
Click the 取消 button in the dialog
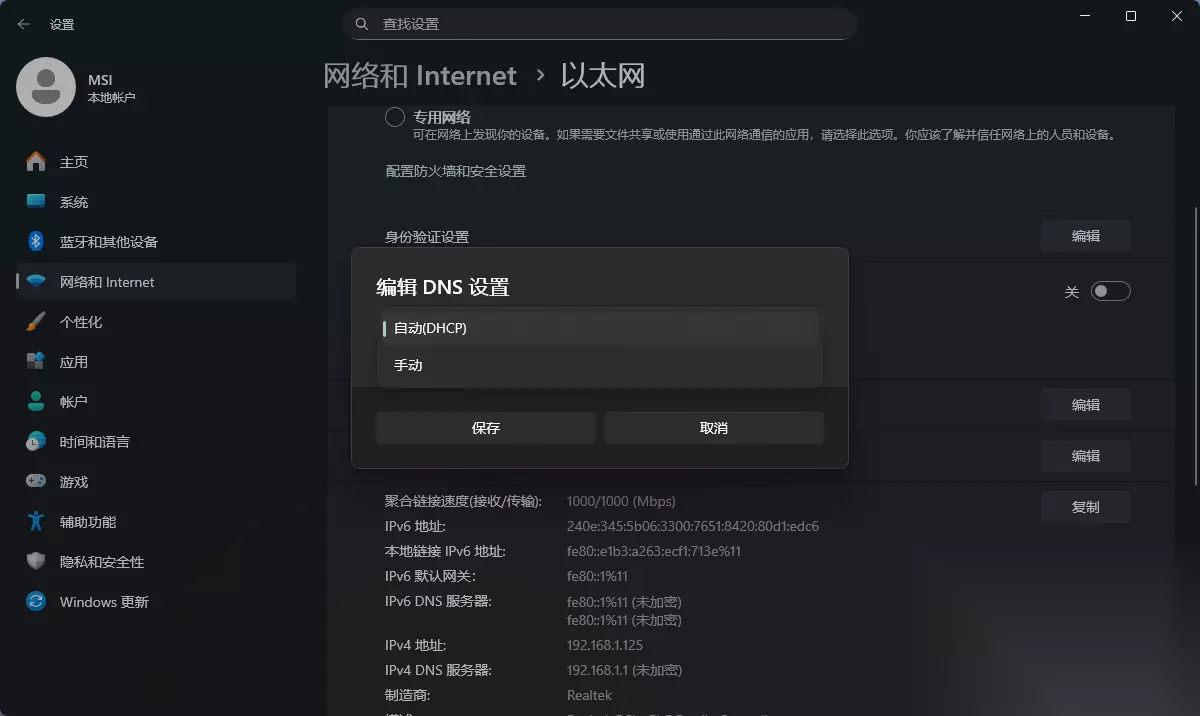point(714,428)
